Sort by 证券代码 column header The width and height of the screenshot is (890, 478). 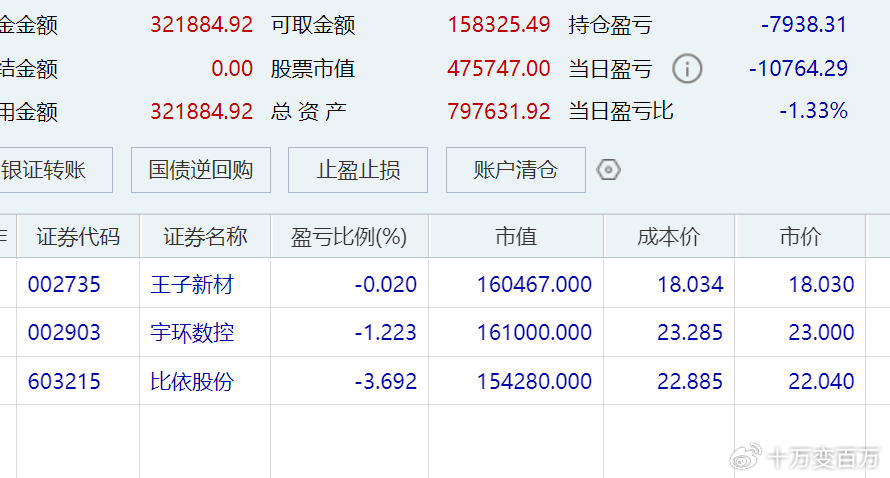[78, 237]
